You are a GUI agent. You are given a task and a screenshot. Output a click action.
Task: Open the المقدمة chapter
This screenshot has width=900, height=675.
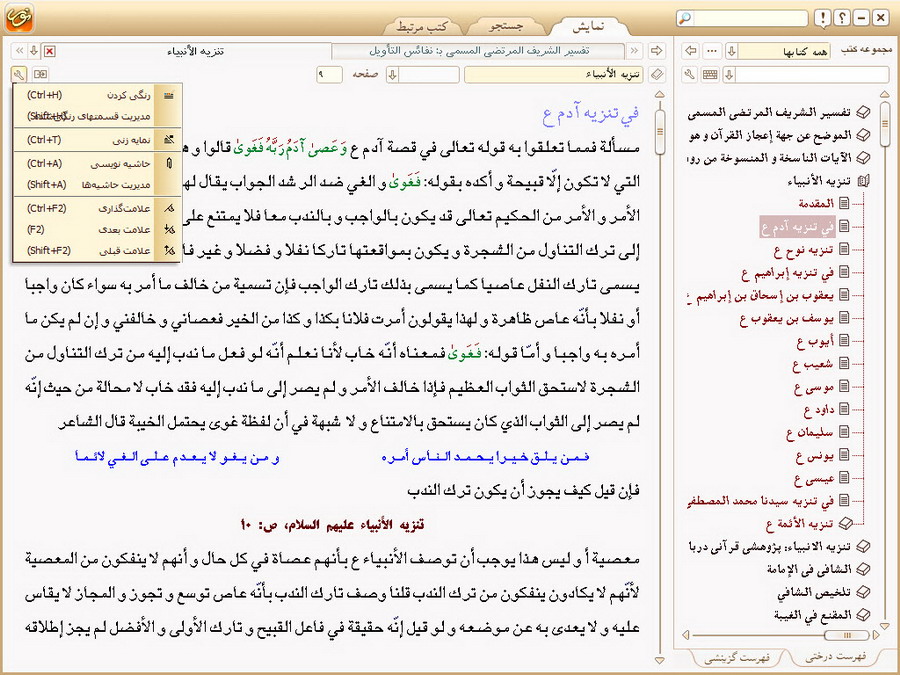[x=824, y=204]
